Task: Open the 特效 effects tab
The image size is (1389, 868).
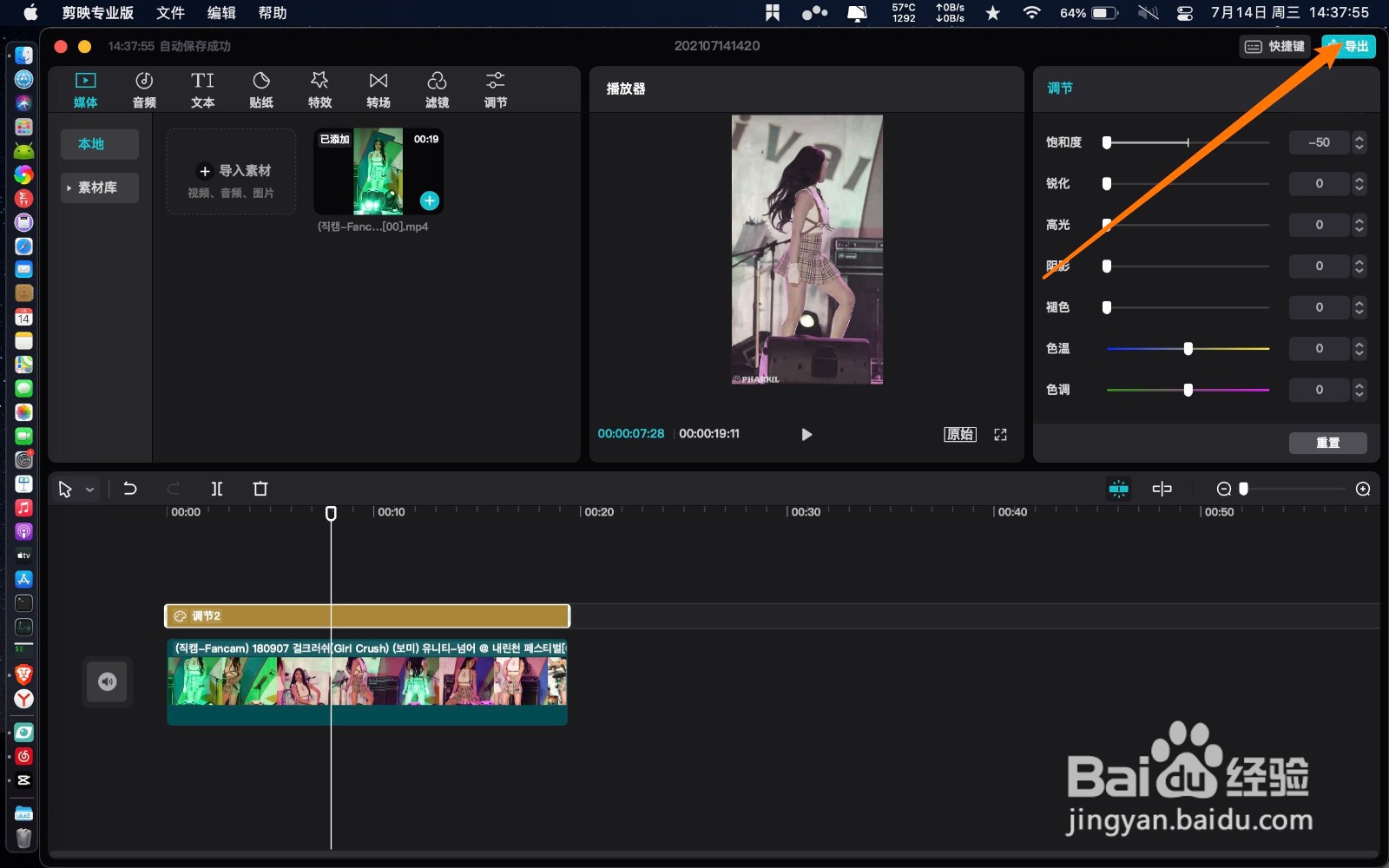Action: click(319, 90)
